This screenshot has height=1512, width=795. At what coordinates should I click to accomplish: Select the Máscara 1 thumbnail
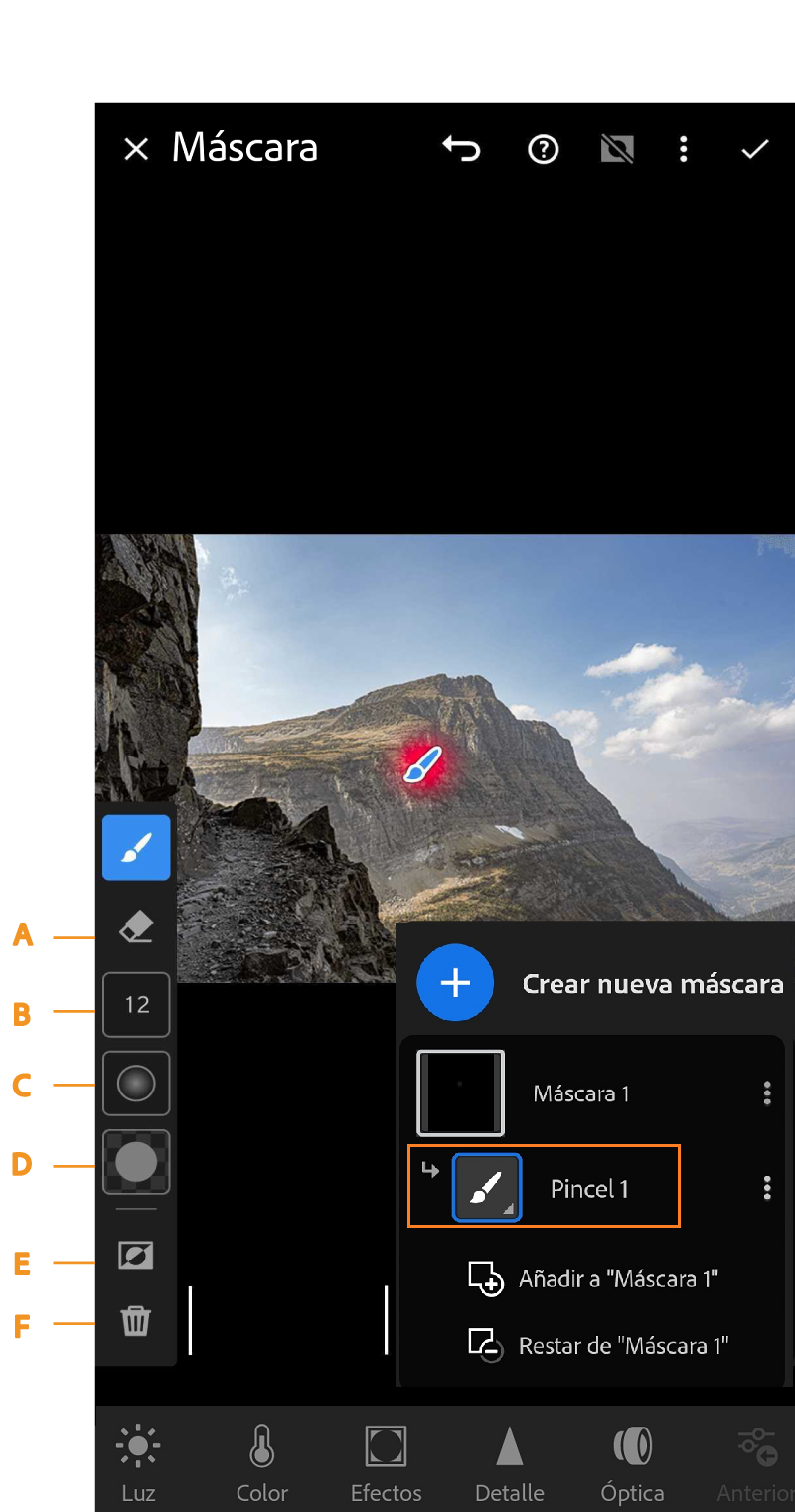(x=460, y=1093)
